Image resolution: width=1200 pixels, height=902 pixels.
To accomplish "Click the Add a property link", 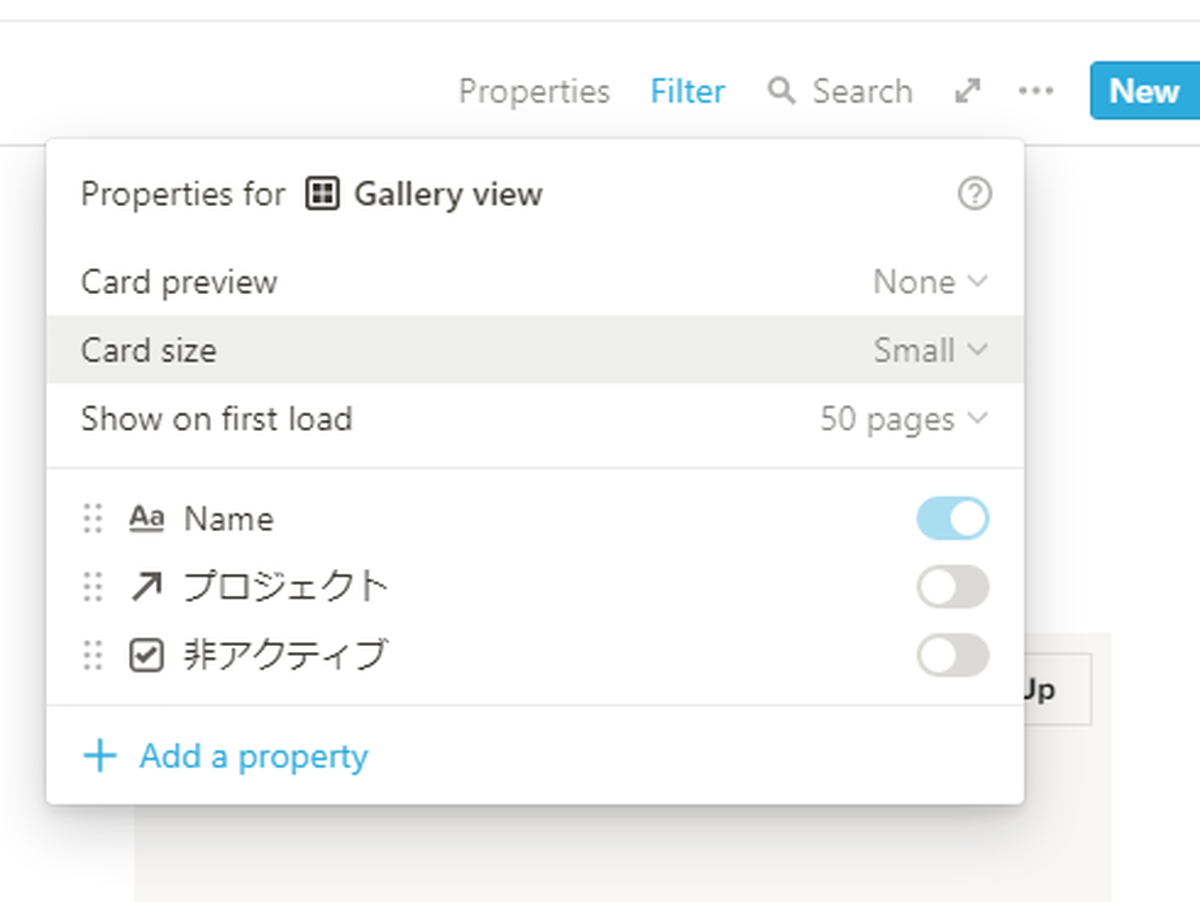I will [253, 756].
